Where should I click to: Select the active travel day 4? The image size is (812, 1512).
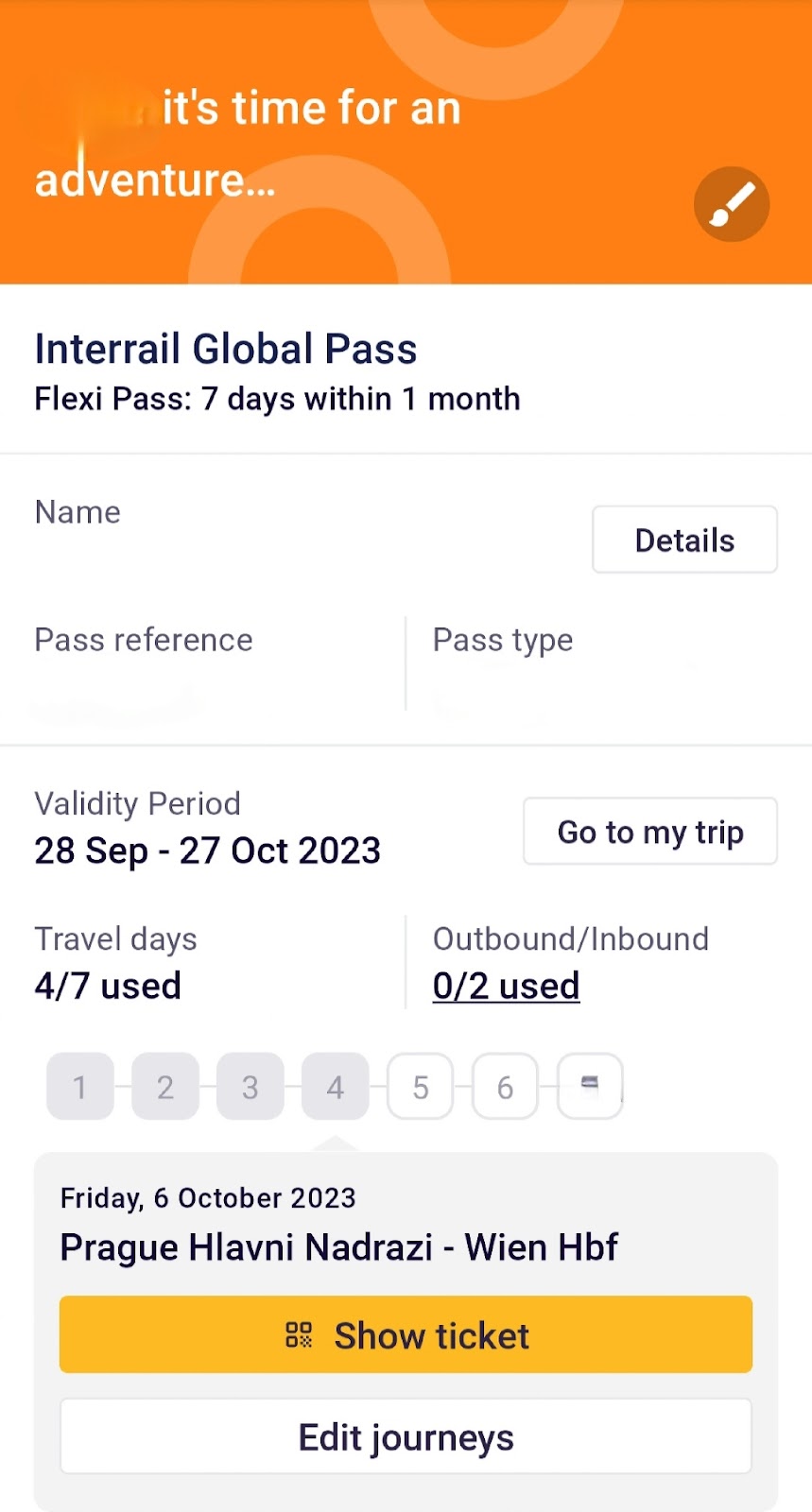click(336, 1087)
